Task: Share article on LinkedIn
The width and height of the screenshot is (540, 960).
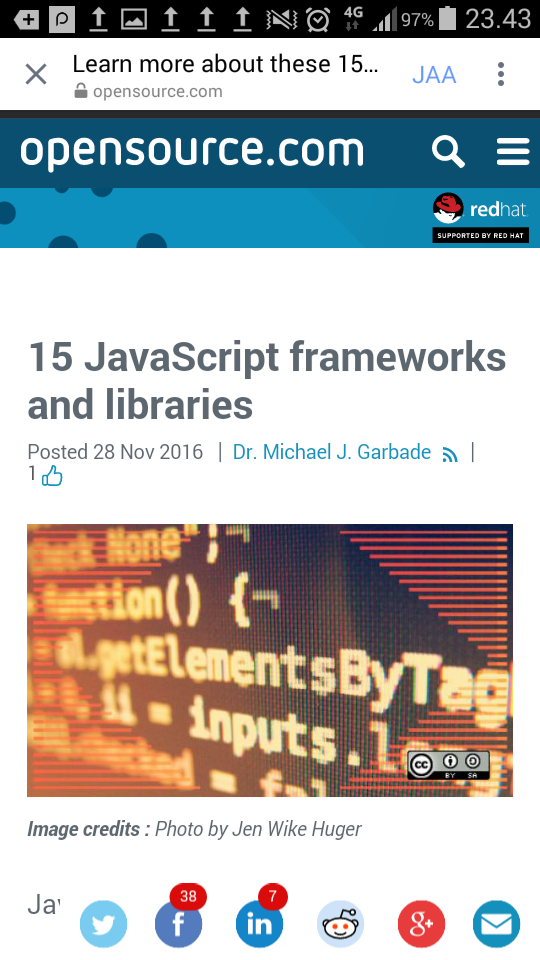Action: (x=260, y=924)
